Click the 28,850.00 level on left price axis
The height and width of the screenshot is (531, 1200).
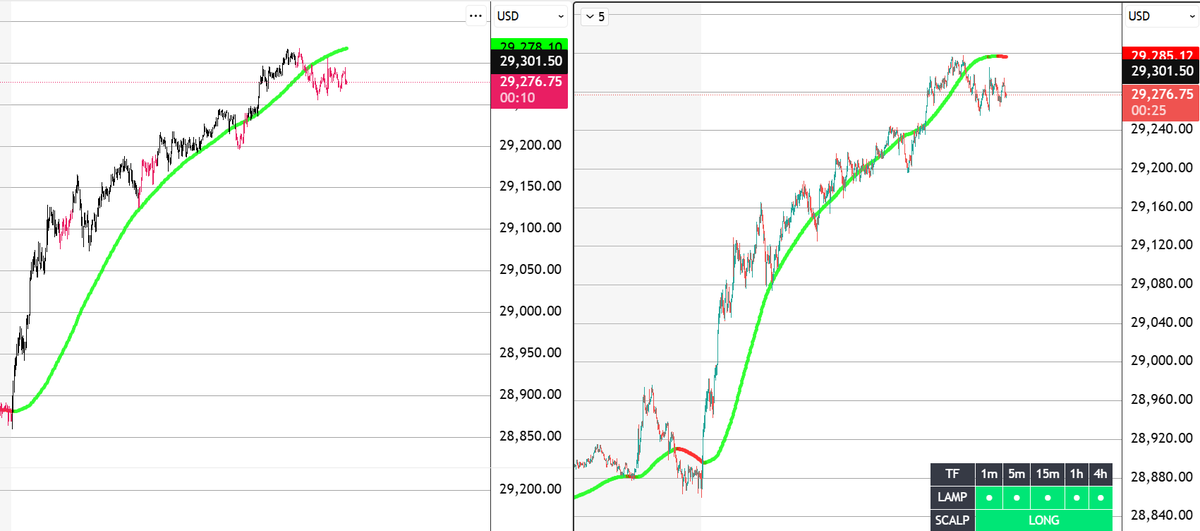530,436
